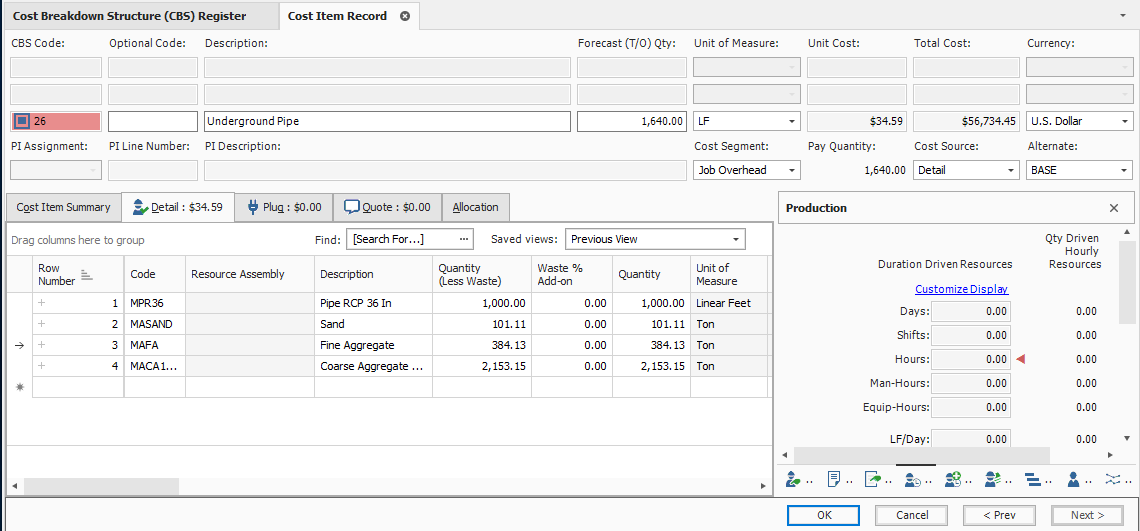
Task: Switch to the Cost Item Summary tab
Action: [63, 207]
